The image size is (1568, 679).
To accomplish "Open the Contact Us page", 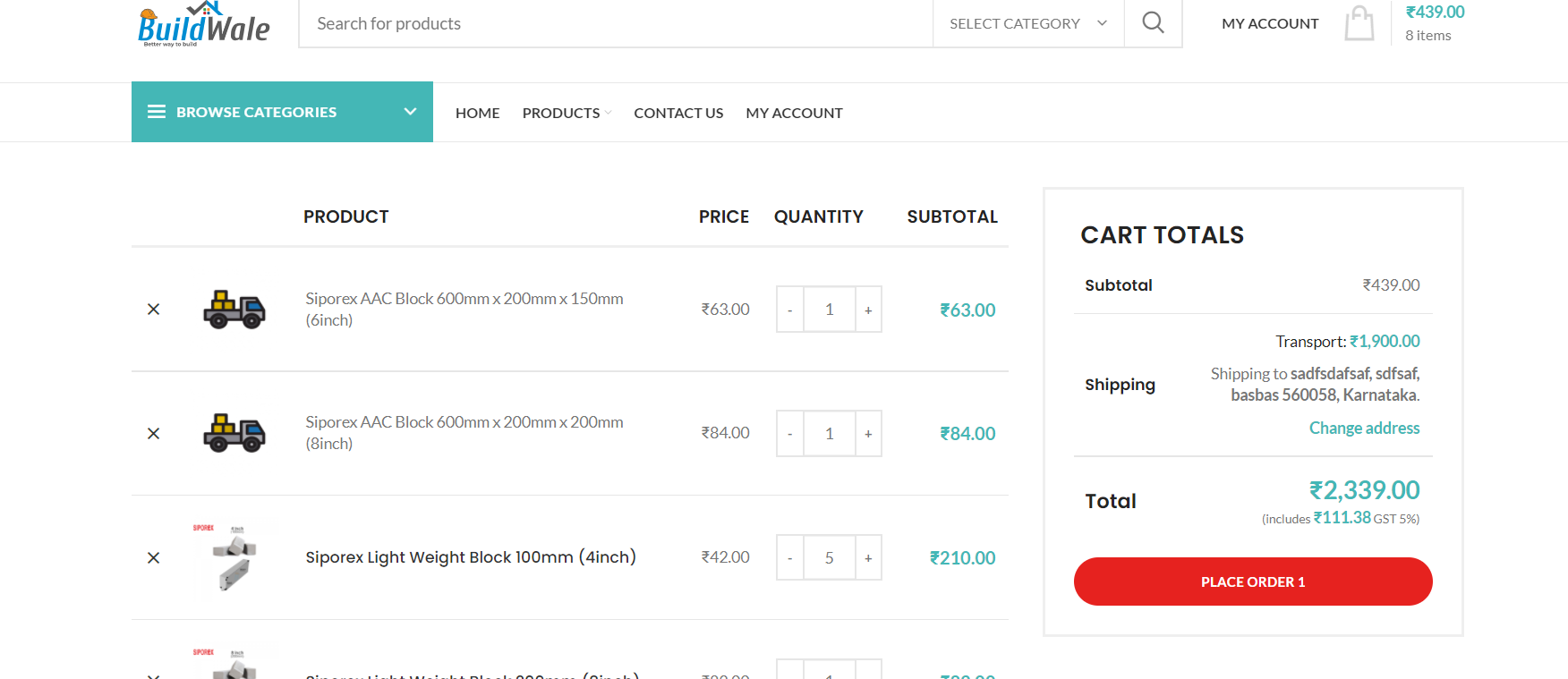I will [678, 113].
